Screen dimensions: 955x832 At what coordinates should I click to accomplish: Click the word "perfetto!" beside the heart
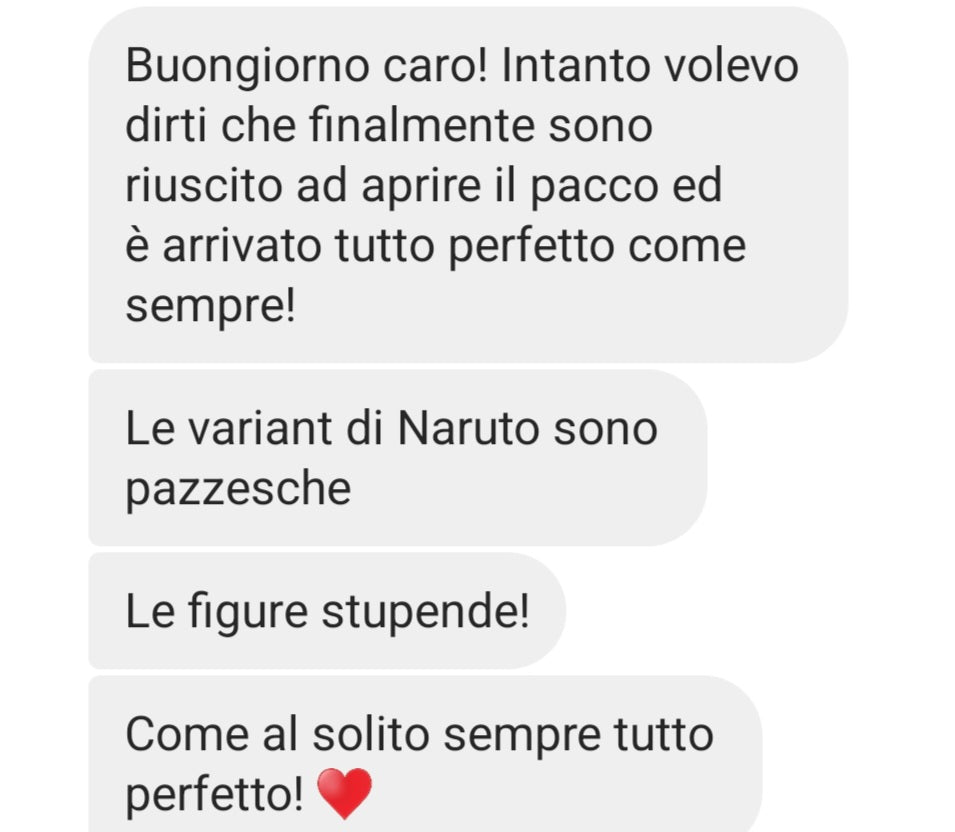click(x=214, y=795)
